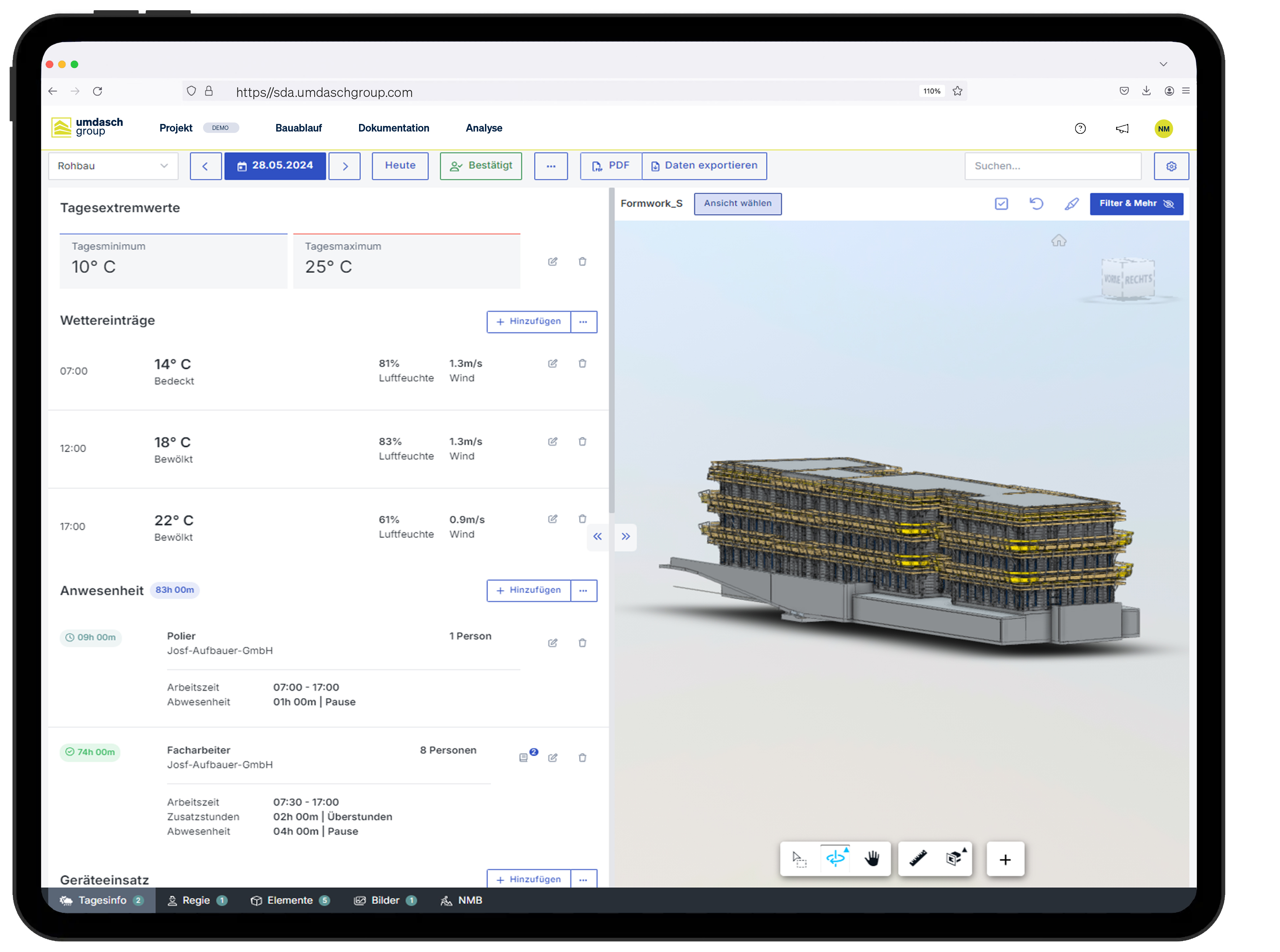Switch to the Analyse menu item
The height and width of the screenshot is (952, 1280).
point(483,128)
